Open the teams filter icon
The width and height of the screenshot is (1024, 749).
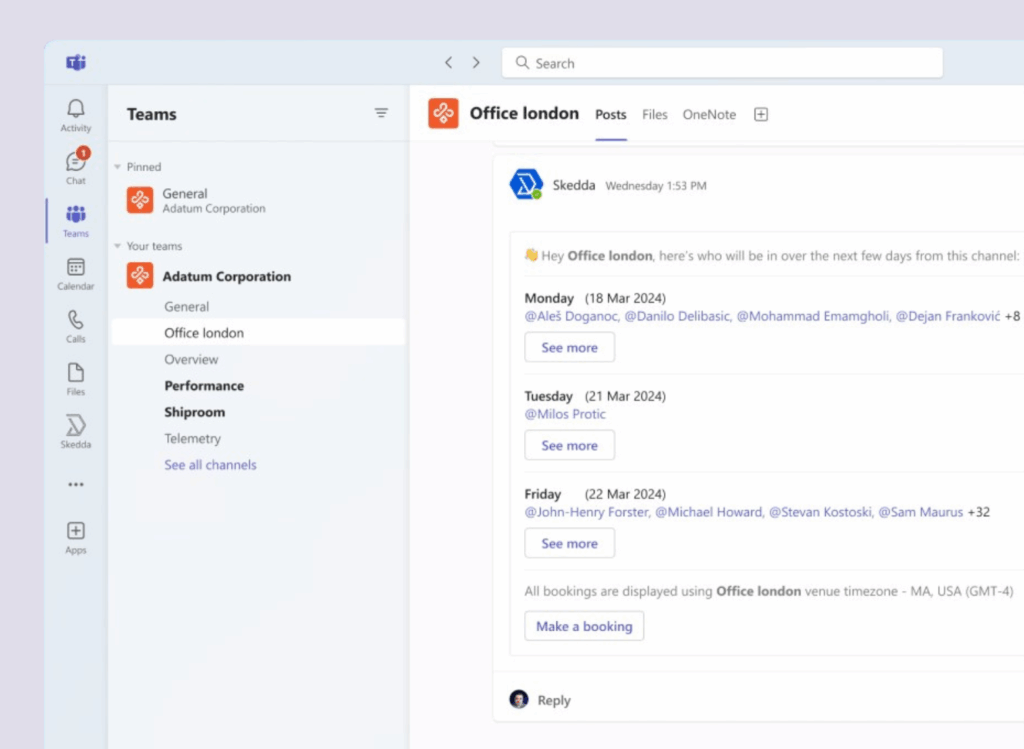381,113
